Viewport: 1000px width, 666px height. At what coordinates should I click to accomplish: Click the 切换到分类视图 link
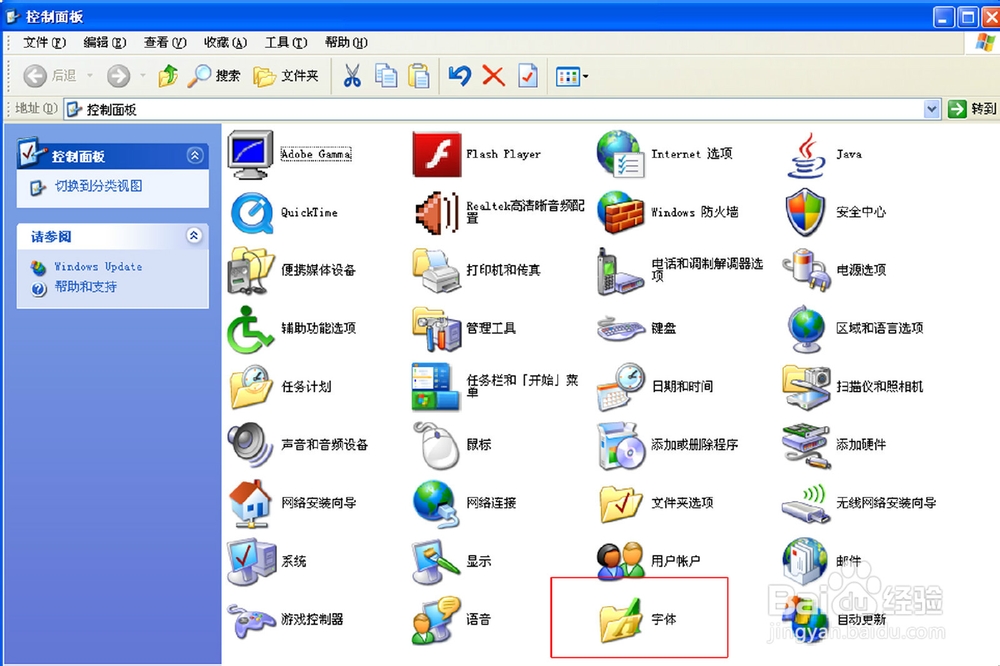pos(100,187)
